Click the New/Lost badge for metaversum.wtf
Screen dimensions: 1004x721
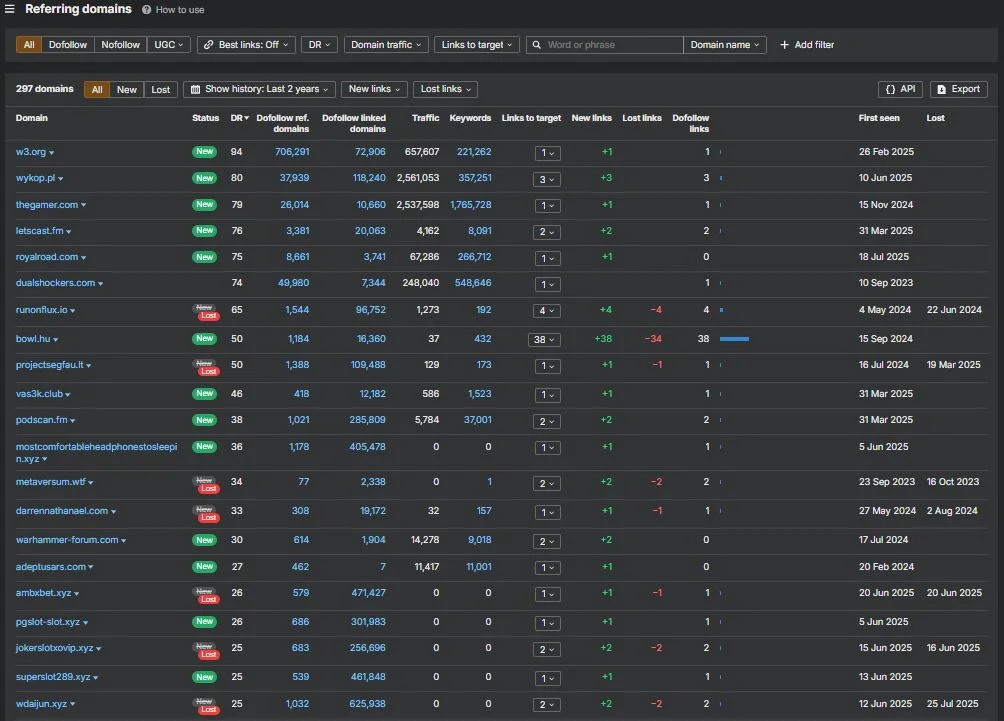click(x=206, y=484)
